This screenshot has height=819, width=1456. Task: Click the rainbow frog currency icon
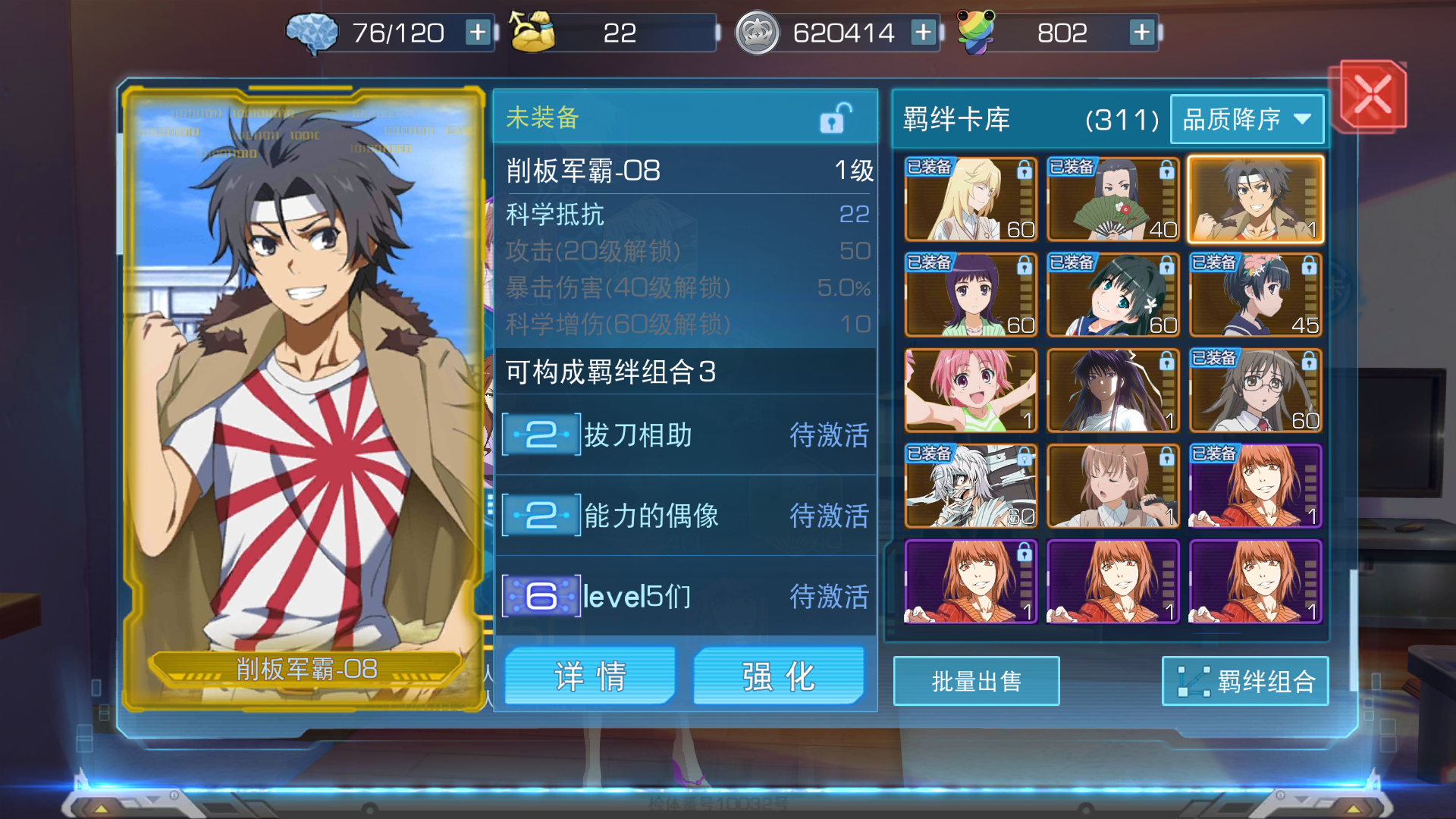tap(976, 32)
